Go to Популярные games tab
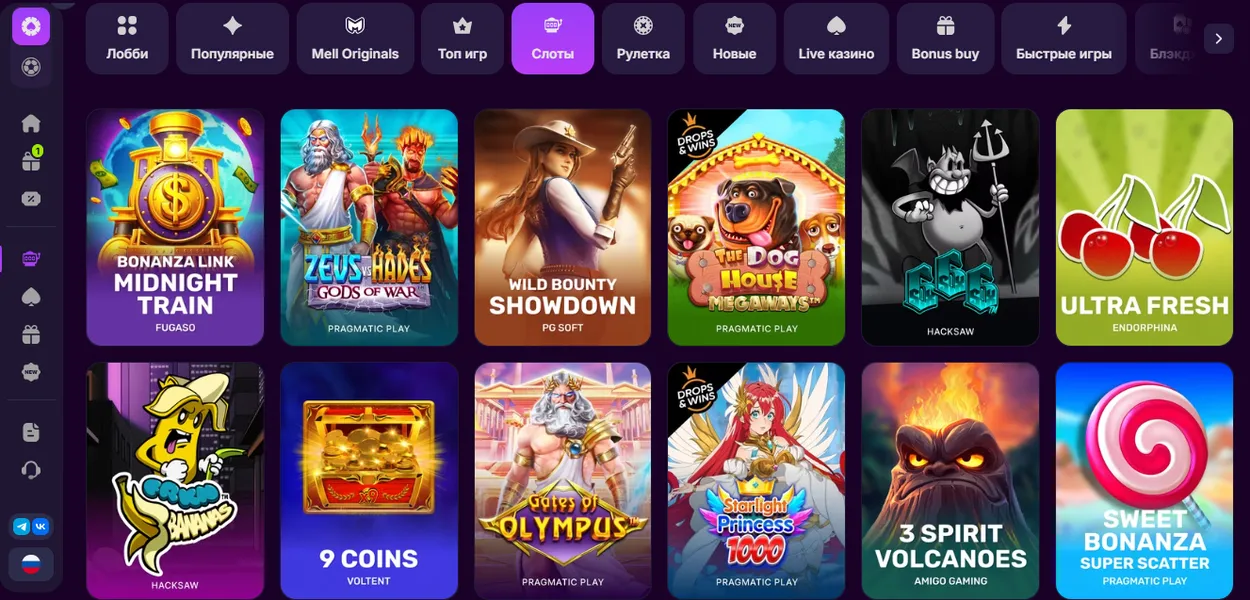Screen dimensions: 1250x600 click(232, 38)
